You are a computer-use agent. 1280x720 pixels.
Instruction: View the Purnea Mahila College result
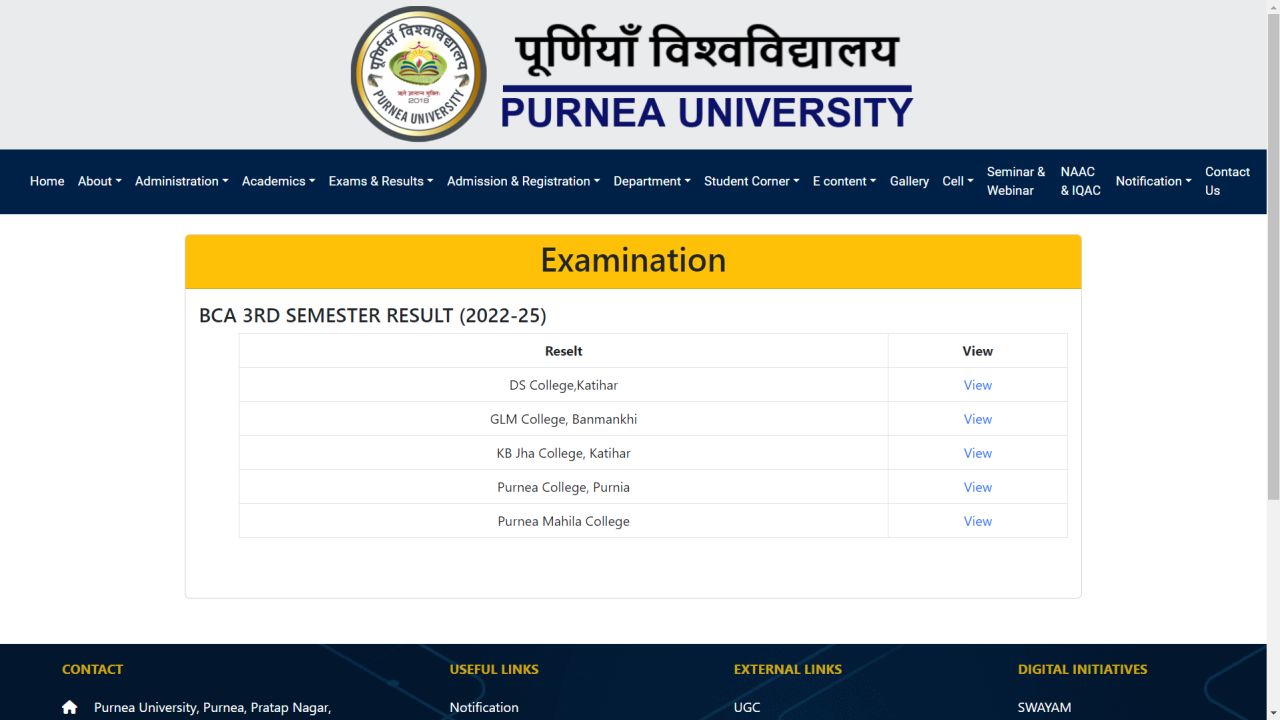pos(977,521)
